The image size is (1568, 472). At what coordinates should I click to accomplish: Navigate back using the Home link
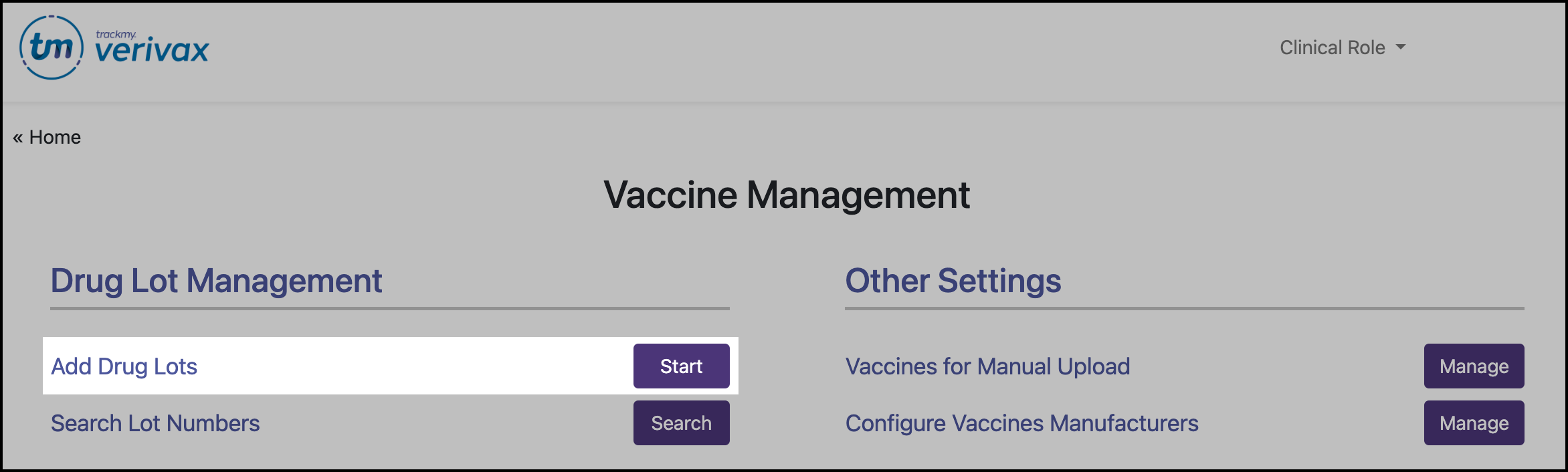[x=57, y=137]
